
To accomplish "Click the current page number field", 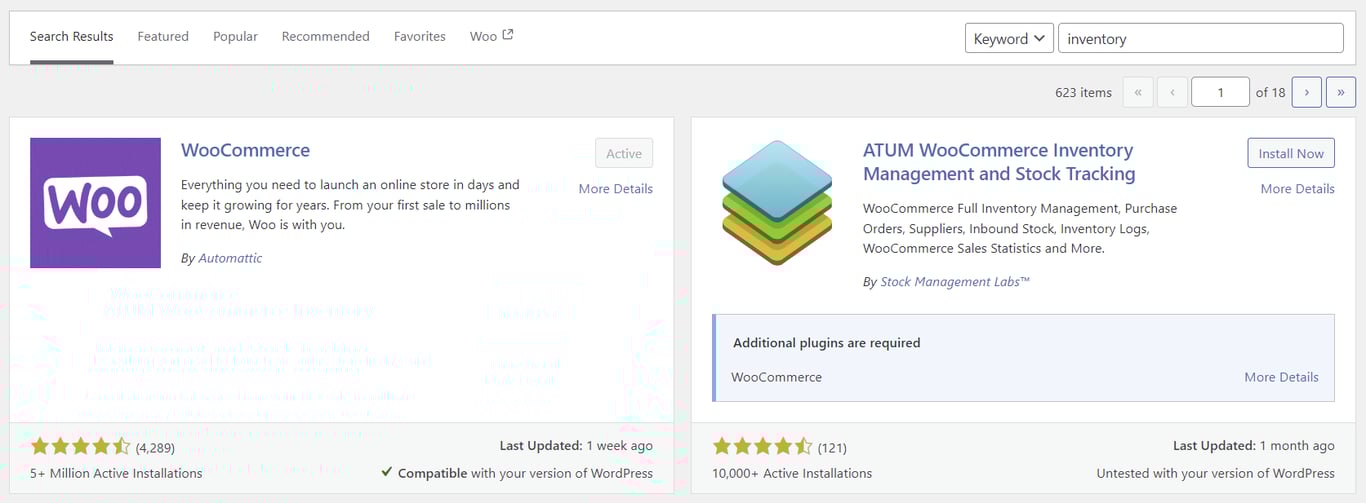I will 1220,92.
